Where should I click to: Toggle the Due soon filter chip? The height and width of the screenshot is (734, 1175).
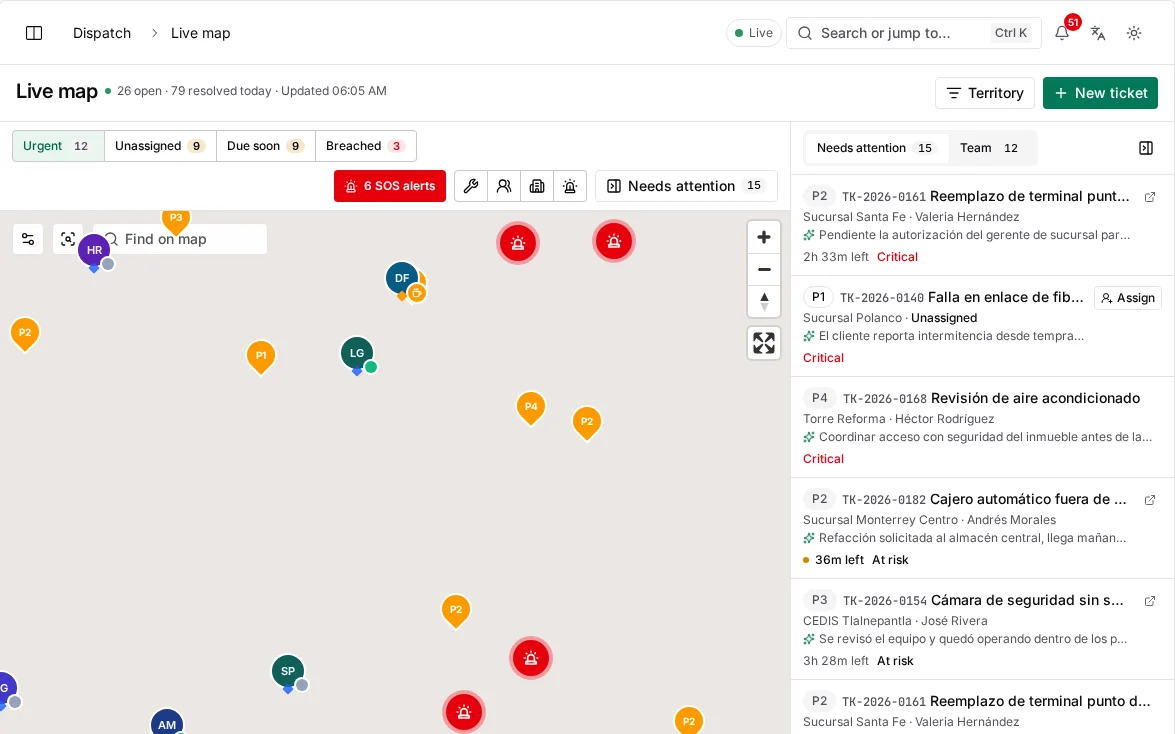[x=265, y=146]
